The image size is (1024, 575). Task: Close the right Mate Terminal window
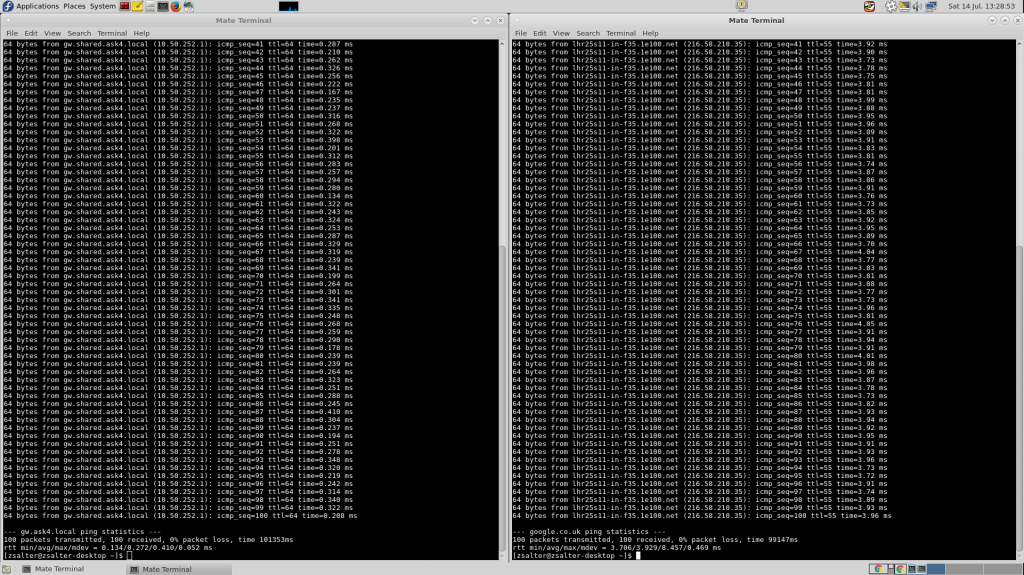[1017, 20]
